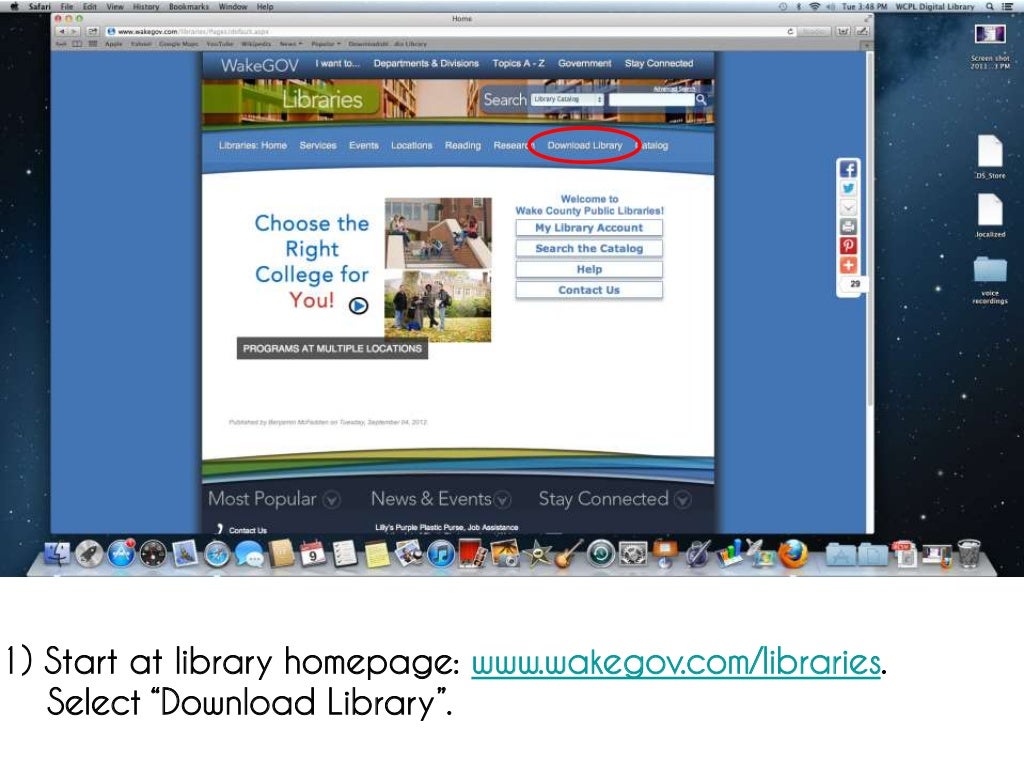Screen dimensions: 1024x768
Task: Open System Preferences gear in dock
Action: [x=633, y=554]
